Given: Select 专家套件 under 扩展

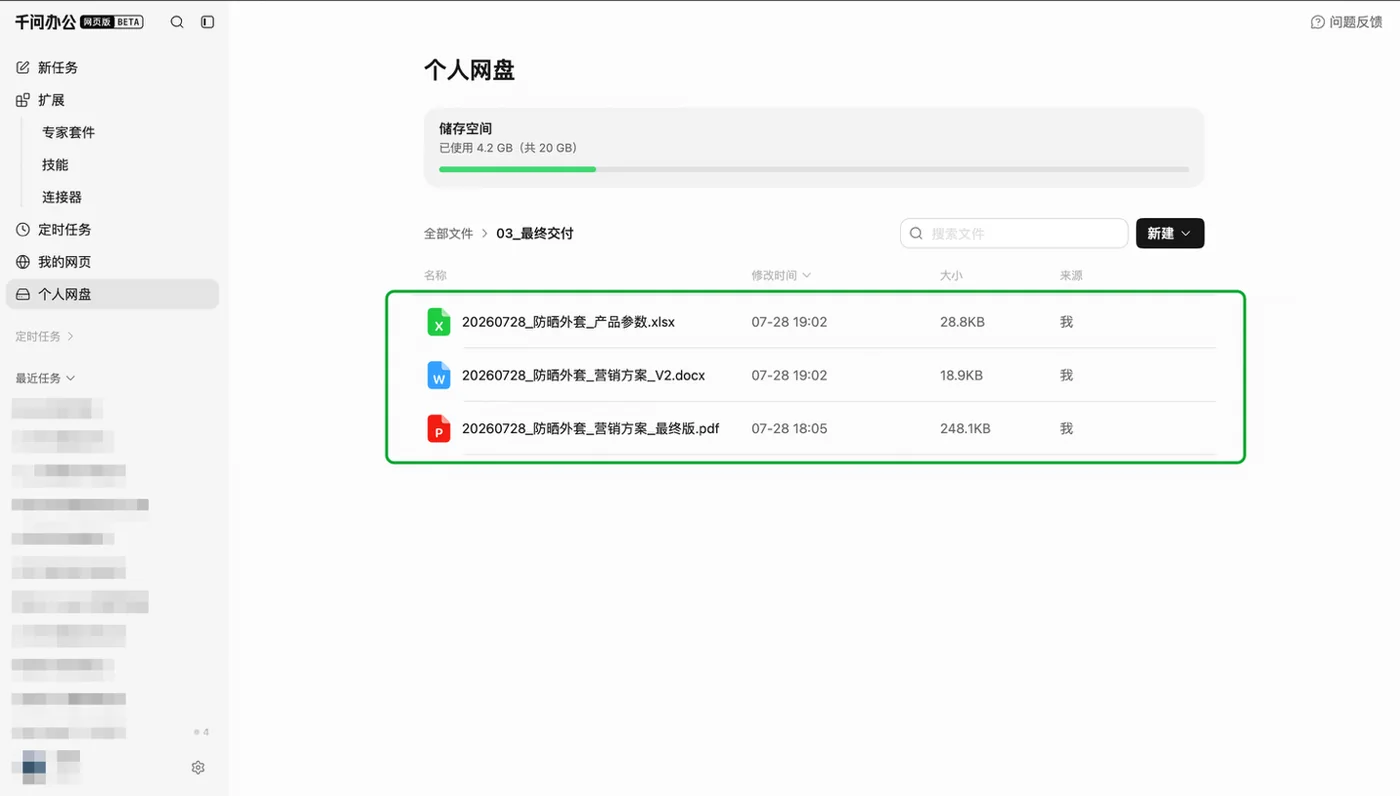Looking at the screenshot, I should (68, 132).
